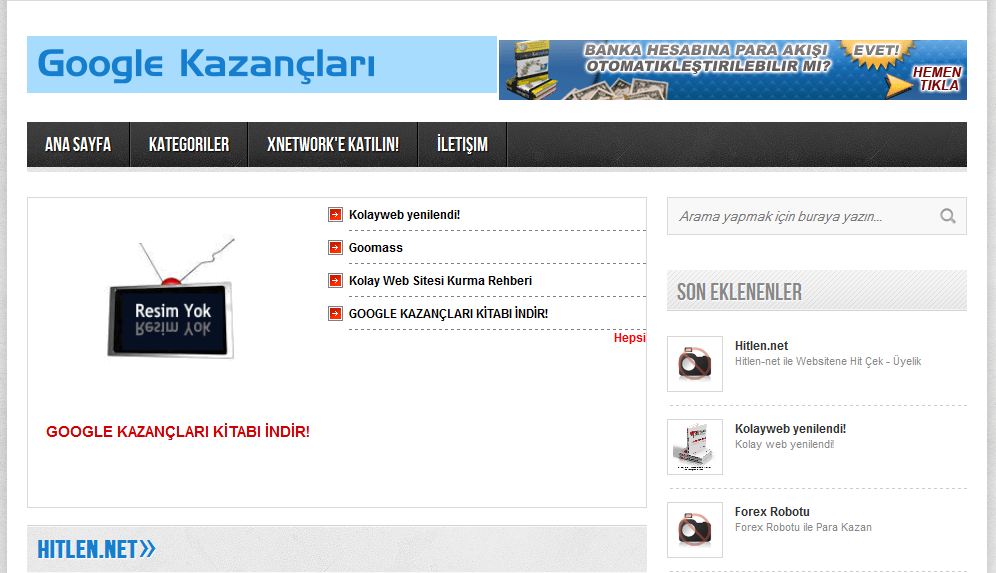The image size is (996, 573).
Task: Click 'Hitlen-net ile Websitene Hit Çek - Üyelik' text
Action: tap(828, 361)
